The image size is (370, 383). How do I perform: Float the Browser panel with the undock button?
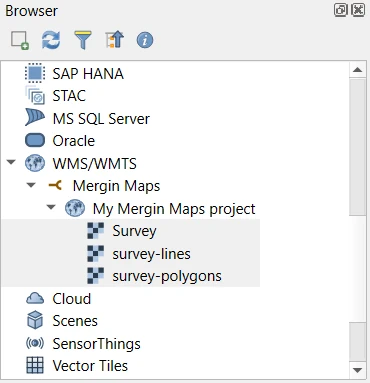point(340,10)
